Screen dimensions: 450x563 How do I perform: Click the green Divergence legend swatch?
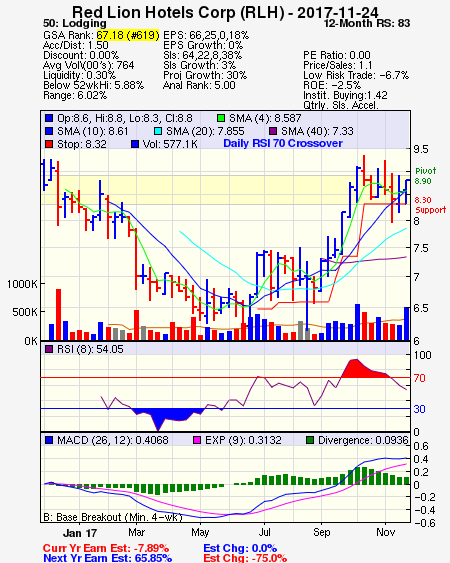310,440
